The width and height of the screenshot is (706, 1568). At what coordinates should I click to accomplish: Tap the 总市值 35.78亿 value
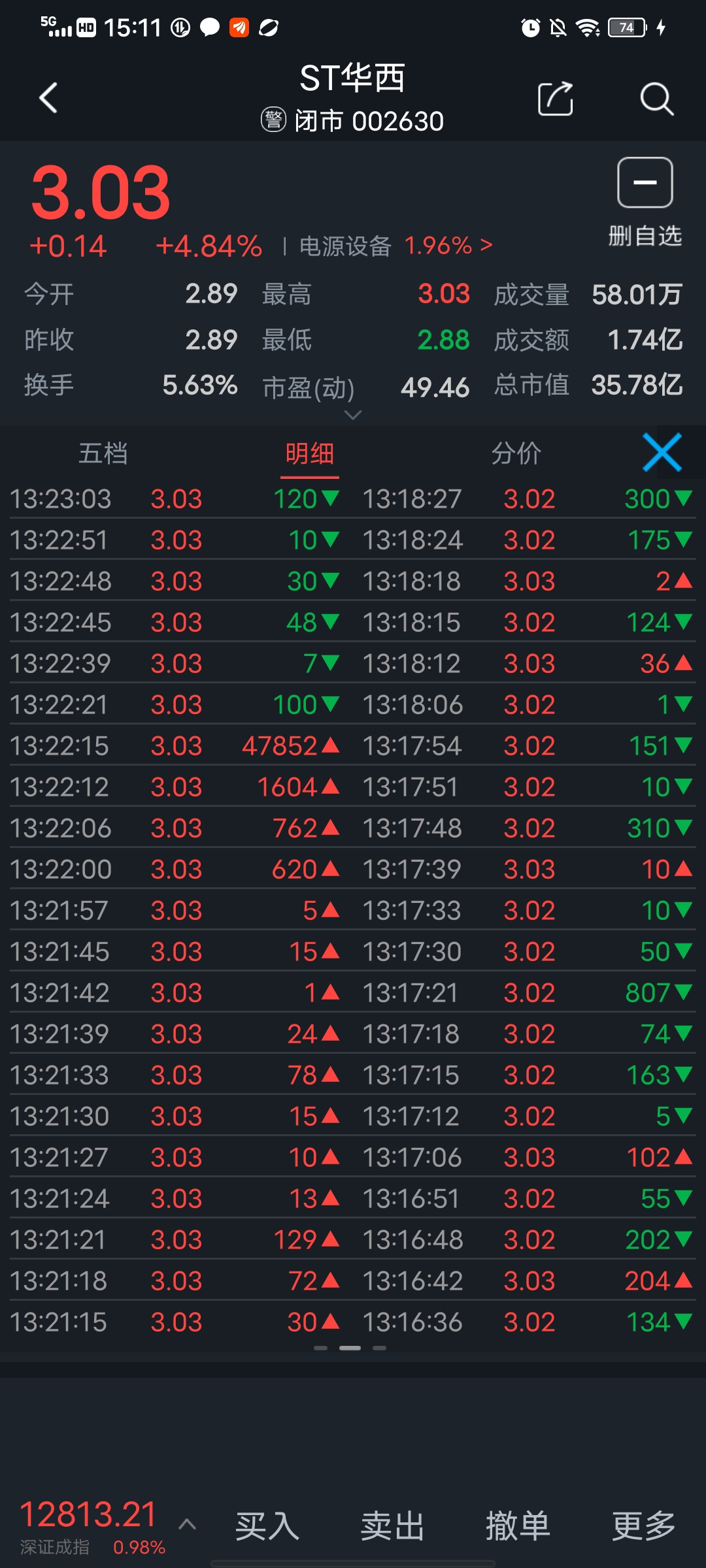pyautogui.click(x=637, y=385)
